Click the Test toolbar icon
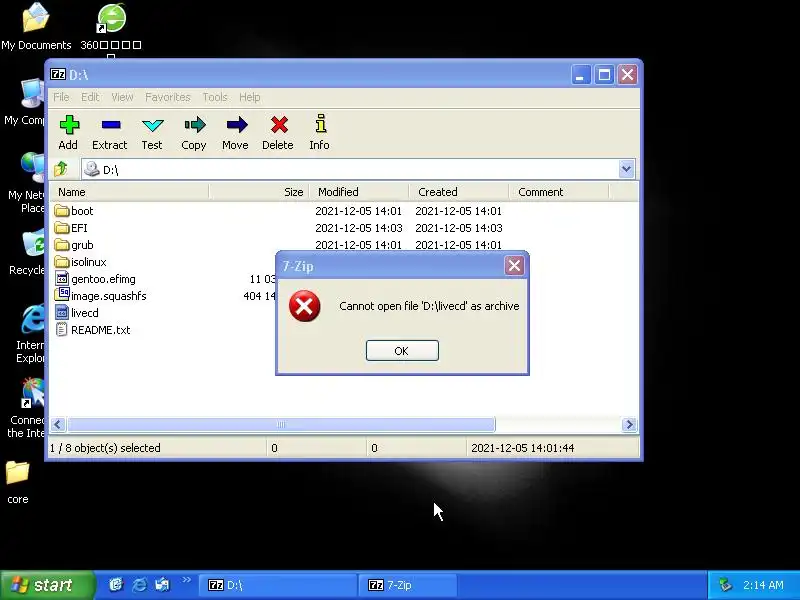The height and width of the screenshot is (600, 800). tap(153, 125)
